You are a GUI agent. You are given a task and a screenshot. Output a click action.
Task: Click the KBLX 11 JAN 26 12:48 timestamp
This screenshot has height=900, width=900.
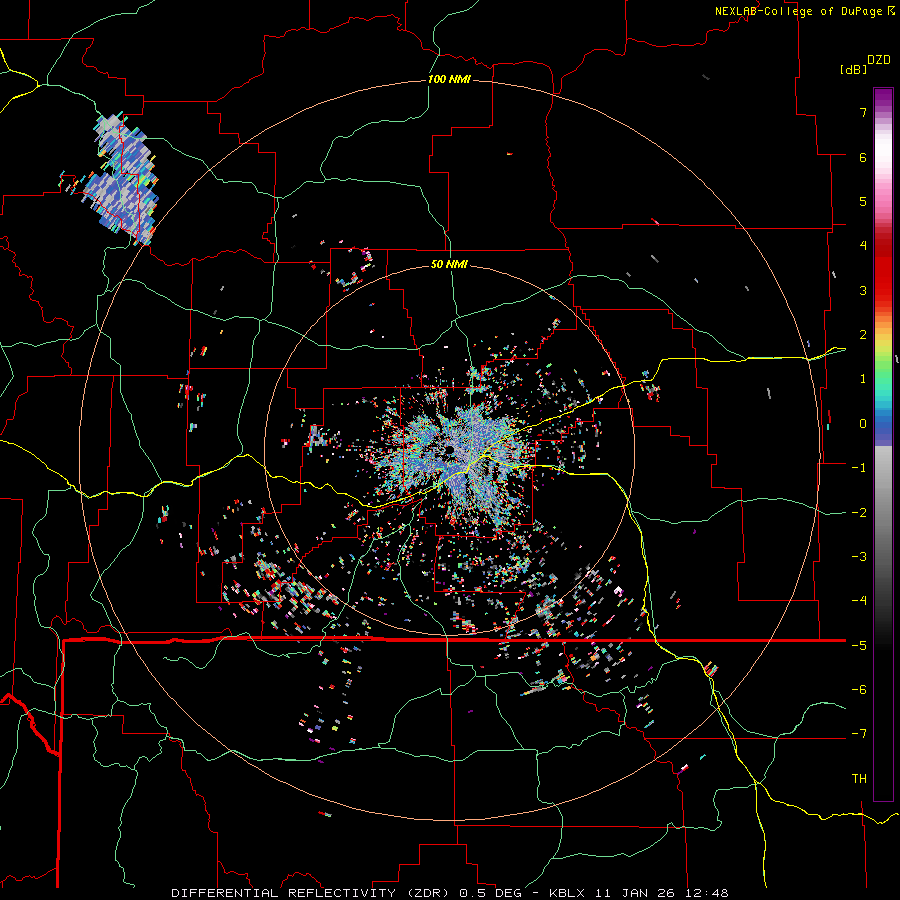click(x=639, y=893)
